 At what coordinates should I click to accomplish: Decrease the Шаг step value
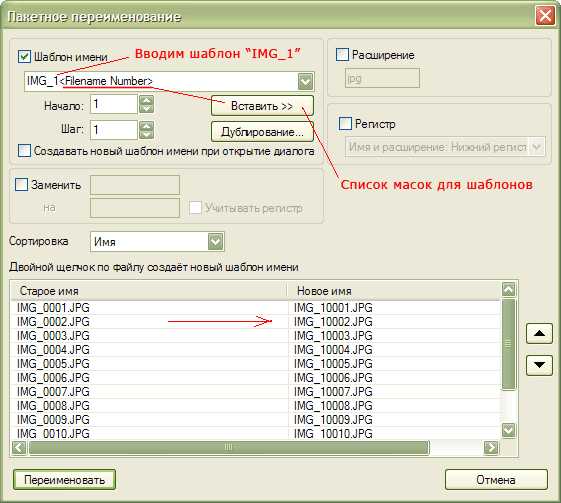(146, 135)
